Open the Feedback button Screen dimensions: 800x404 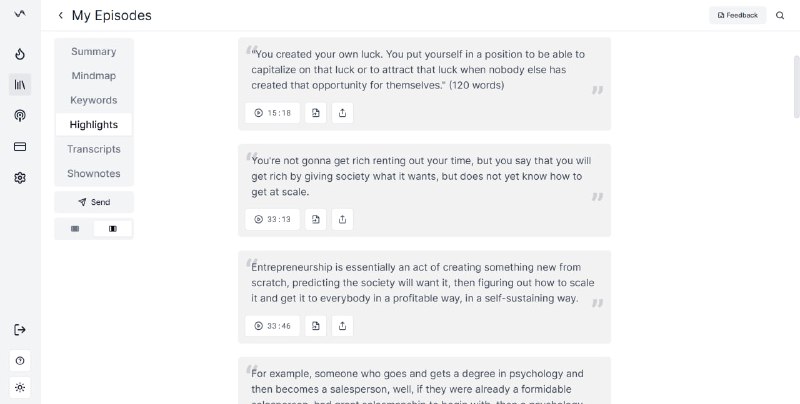point(738,15)
